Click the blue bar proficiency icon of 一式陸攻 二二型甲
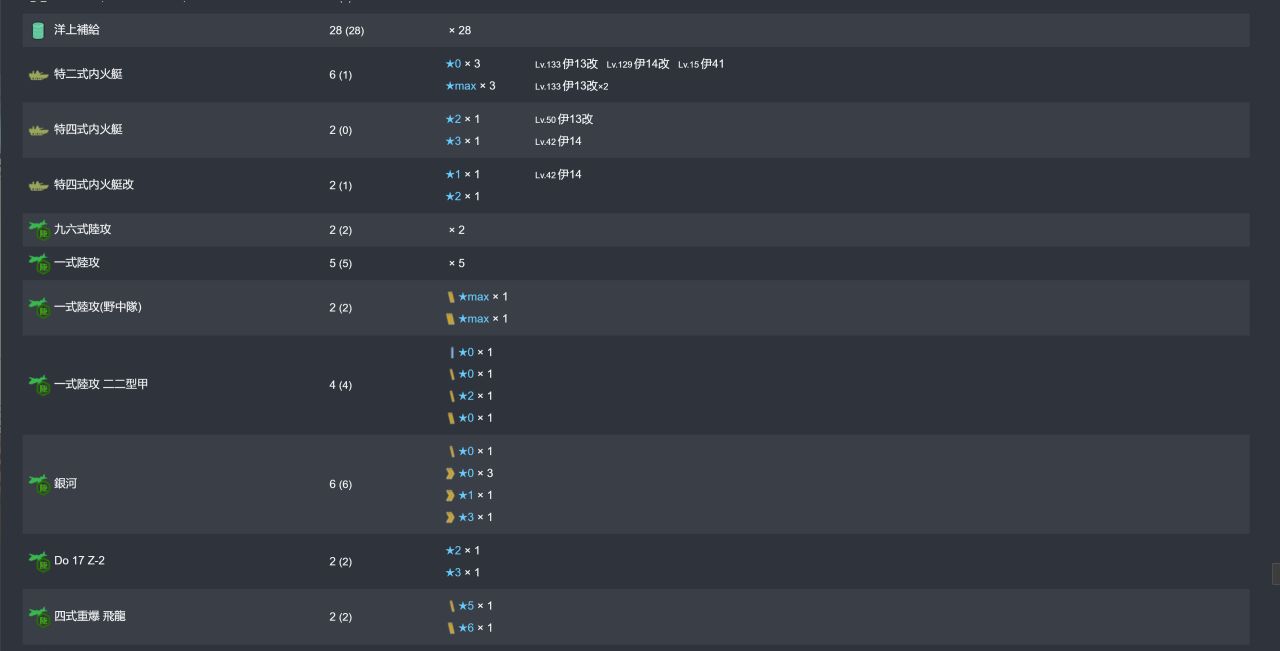Image resolution: width=1280 pixels, height=651 pixels. click(x=452, y=352)
